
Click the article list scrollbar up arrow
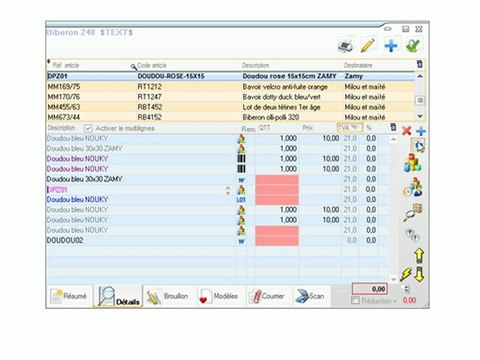(x=420, y=76)
